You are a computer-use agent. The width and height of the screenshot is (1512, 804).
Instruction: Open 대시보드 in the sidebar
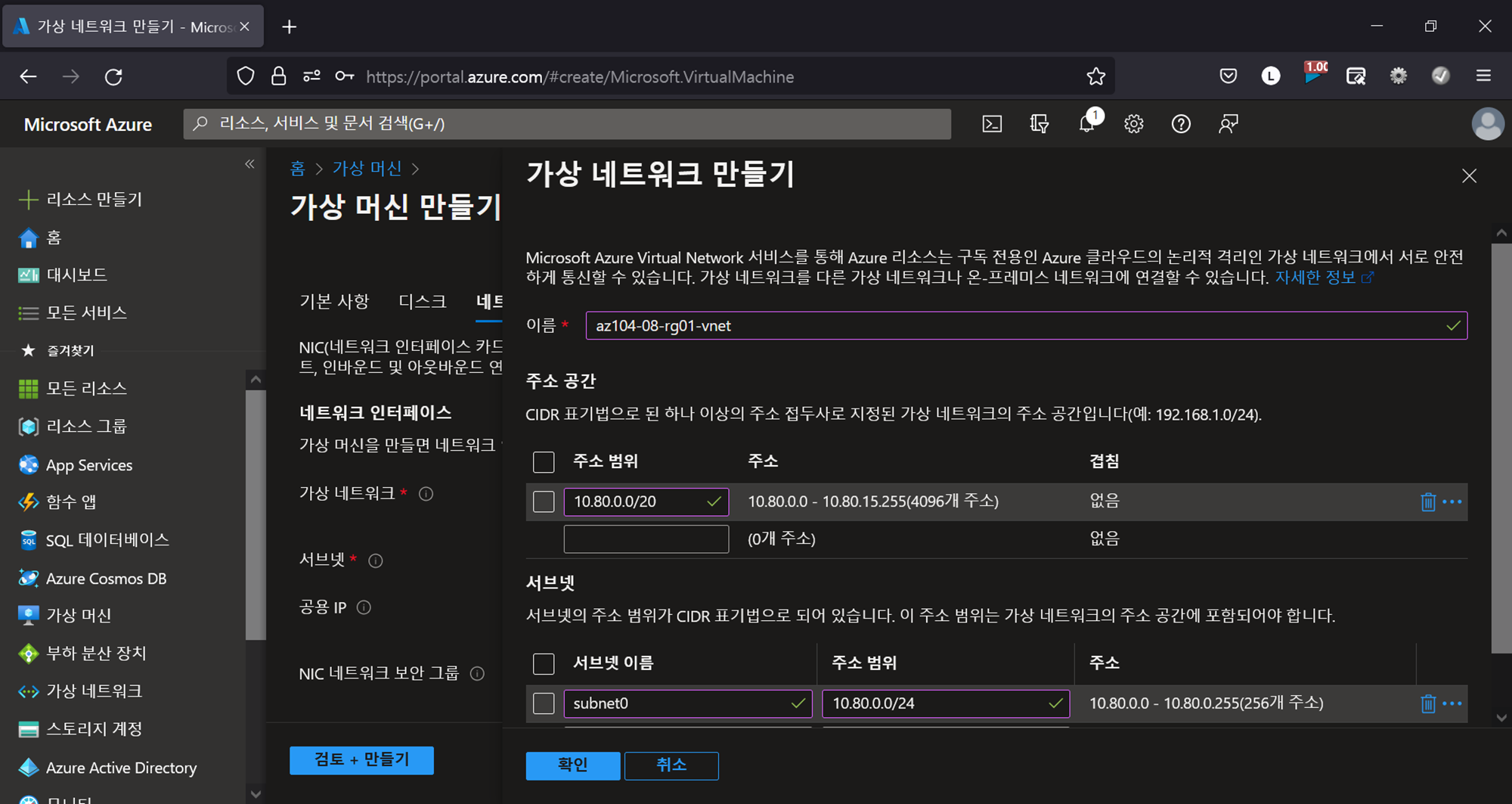click(62, 275)
